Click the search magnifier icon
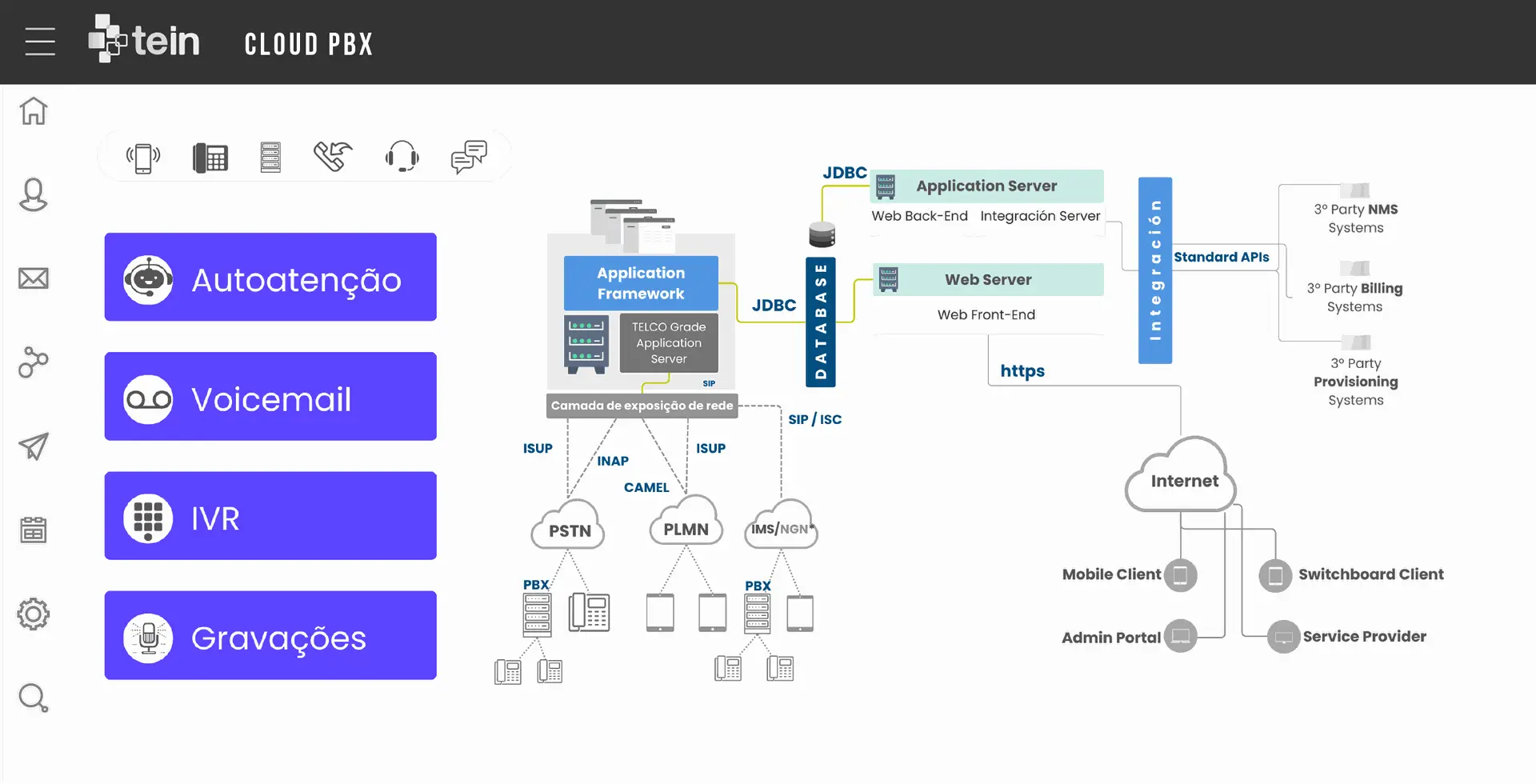The width and height of the screenshot is (1536, 784). click(34, 698)
